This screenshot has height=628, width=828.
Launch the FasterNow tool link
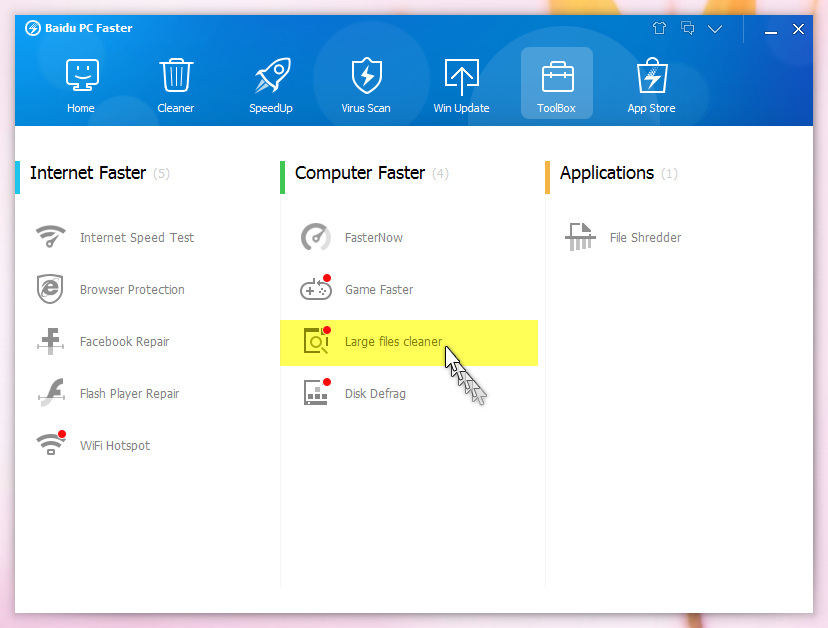[x=374, y=238]
